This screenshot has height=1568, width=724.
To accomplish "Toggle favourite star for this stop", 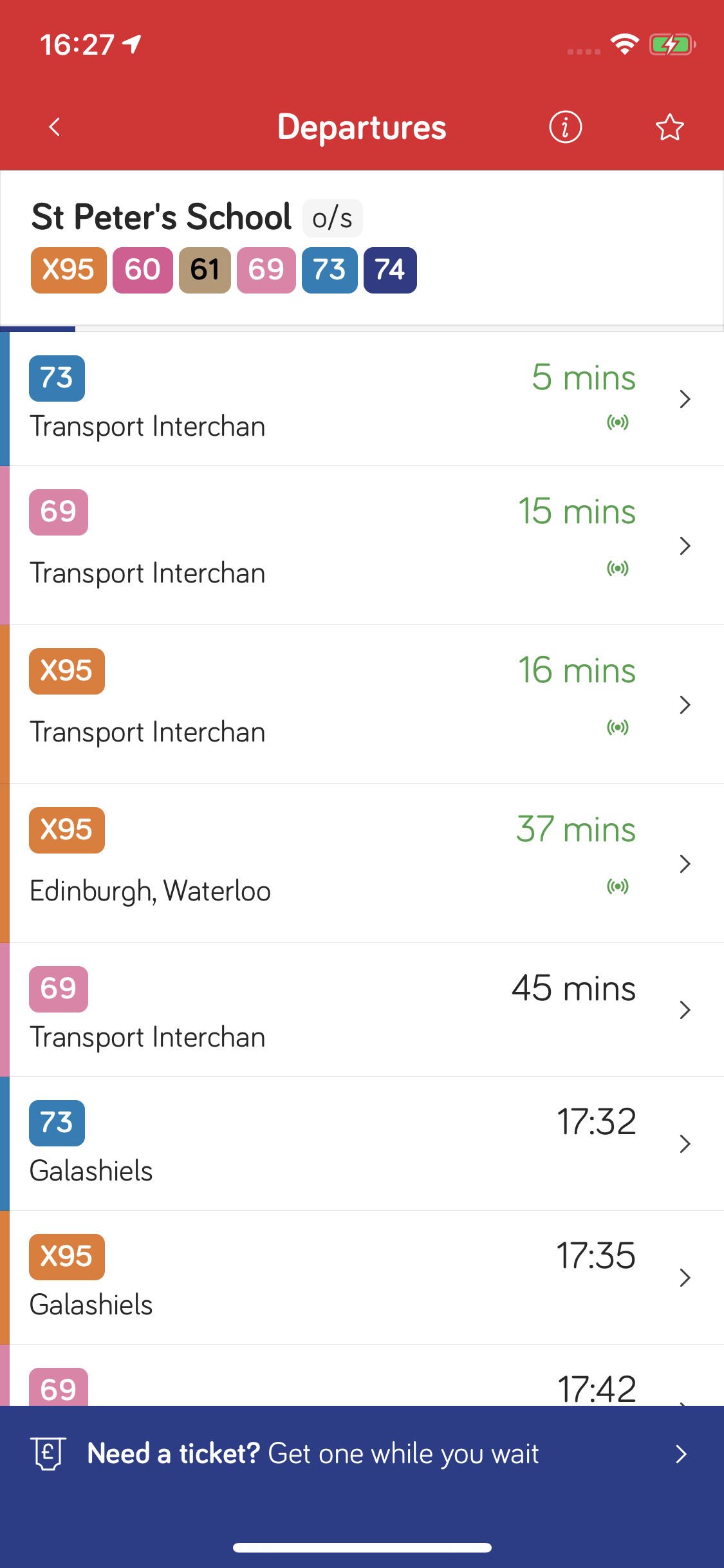I will 669,127.
